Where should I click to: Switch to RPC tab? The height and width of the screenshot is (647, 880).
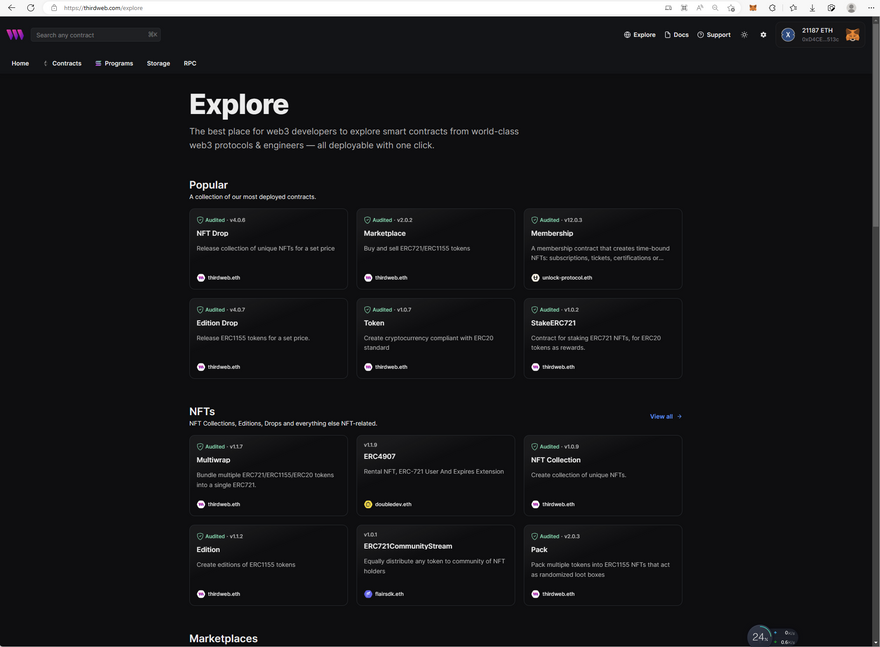point(190,63)
